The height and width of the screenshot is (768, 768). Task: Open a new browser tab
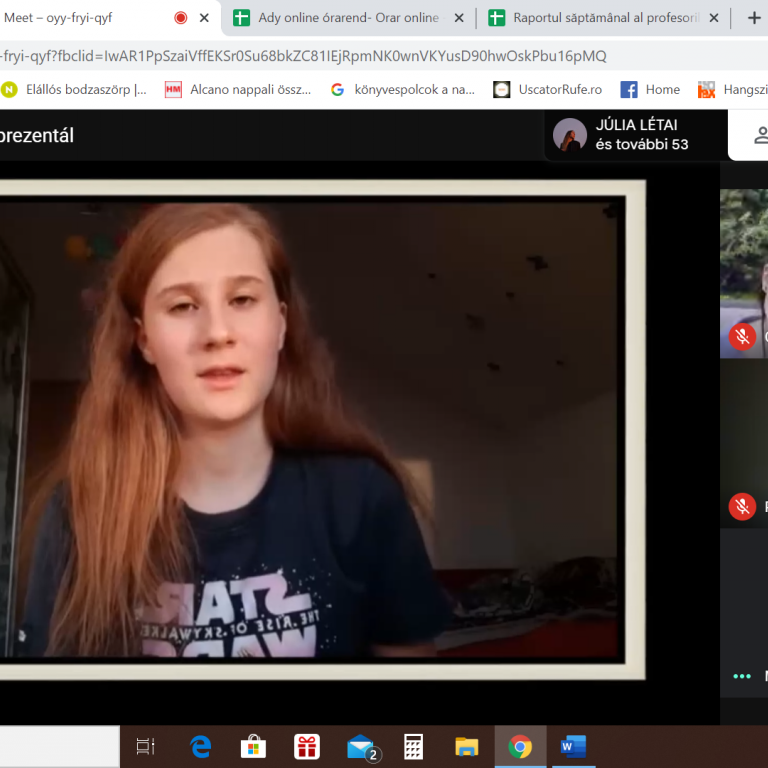point(754,18)
